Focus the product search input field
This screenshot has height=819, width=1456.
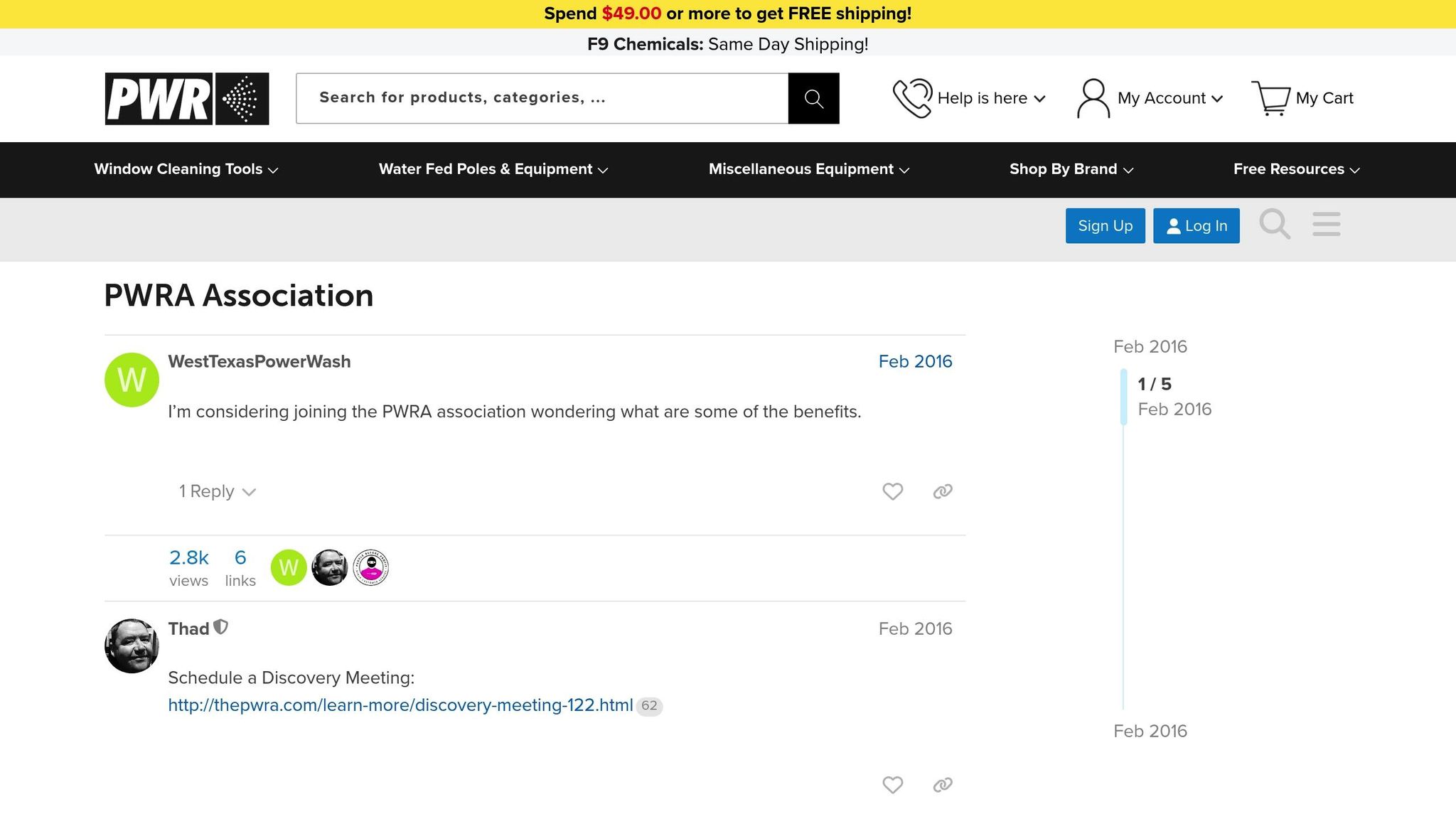pos(542,98)
